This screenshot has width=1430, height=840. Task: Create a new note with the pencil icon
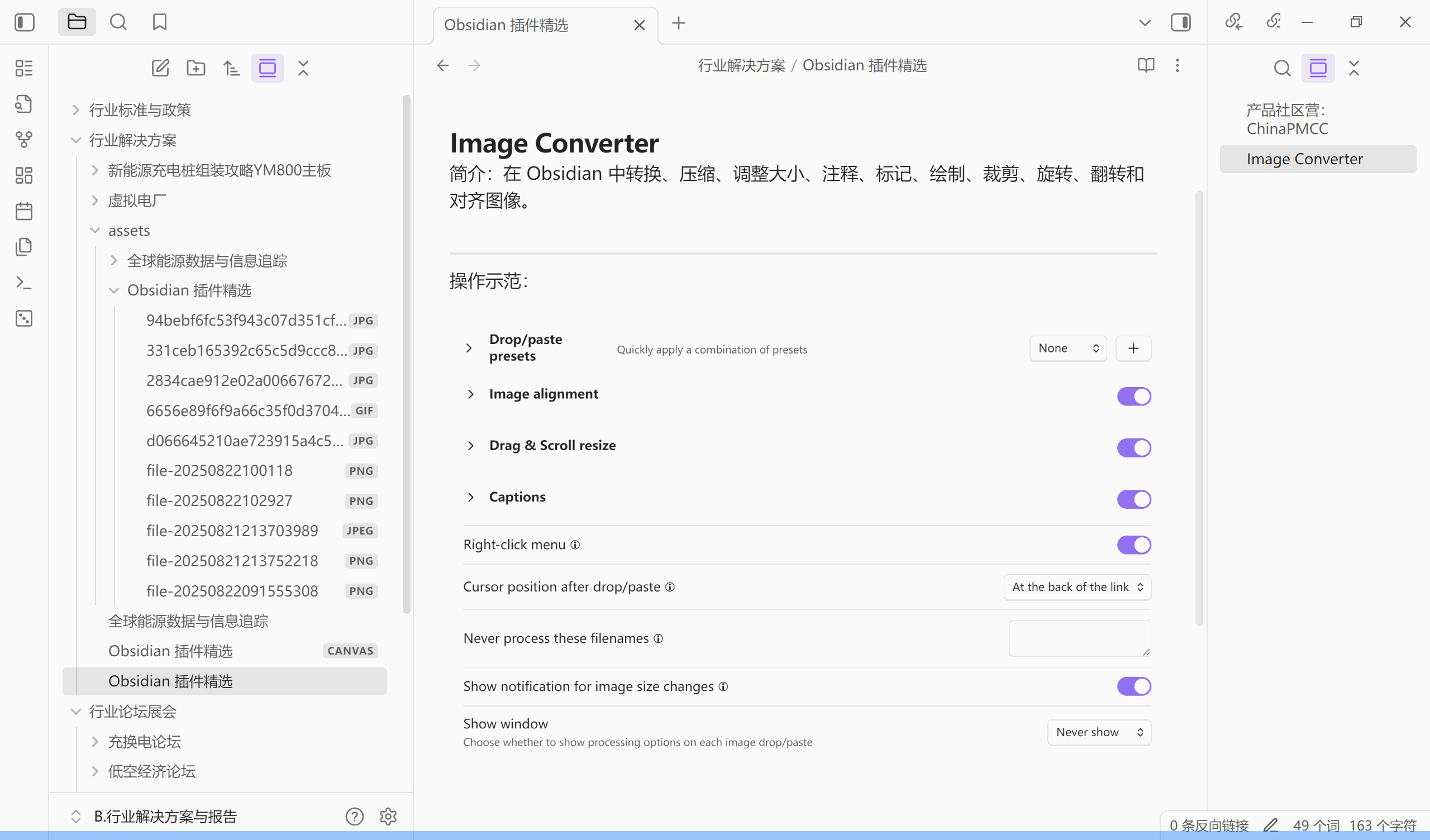click(x=160, y=68)
